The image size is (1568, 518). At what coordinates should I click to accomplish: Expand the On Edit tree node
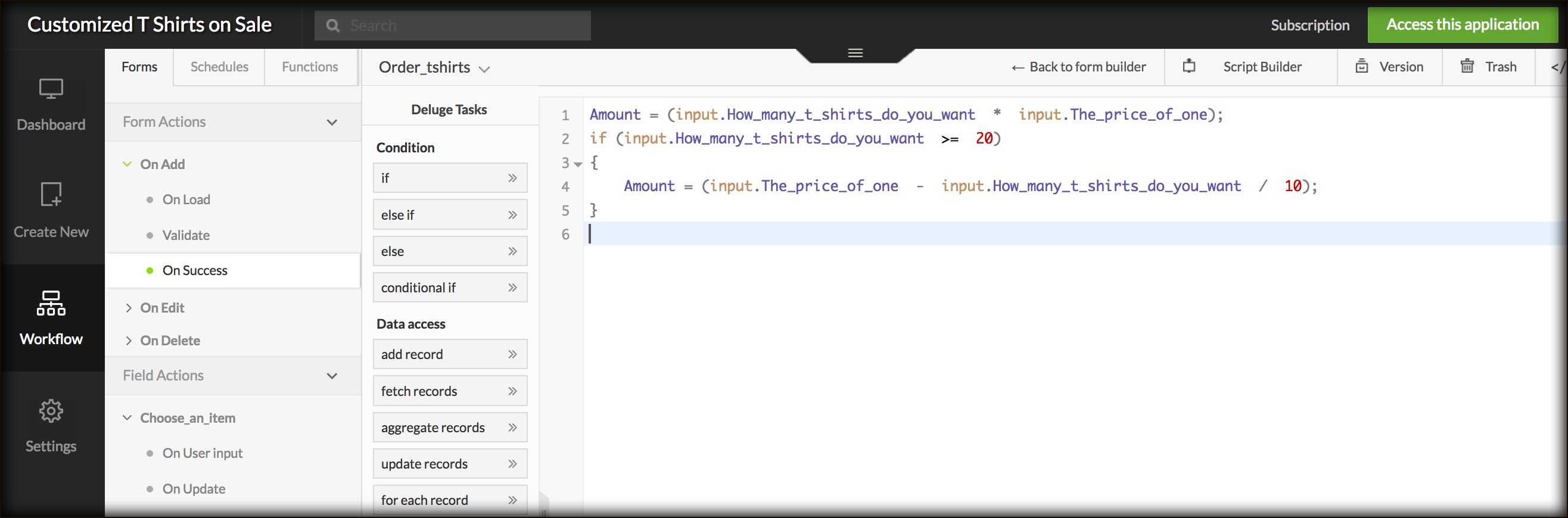pos(129,308)
